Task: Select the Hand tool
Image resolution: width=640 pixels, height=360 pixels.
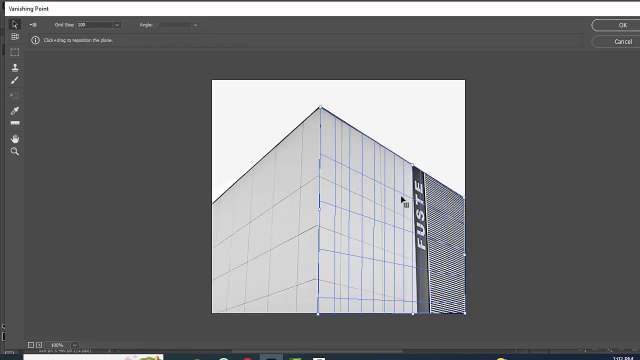Action: pos(15,139)
